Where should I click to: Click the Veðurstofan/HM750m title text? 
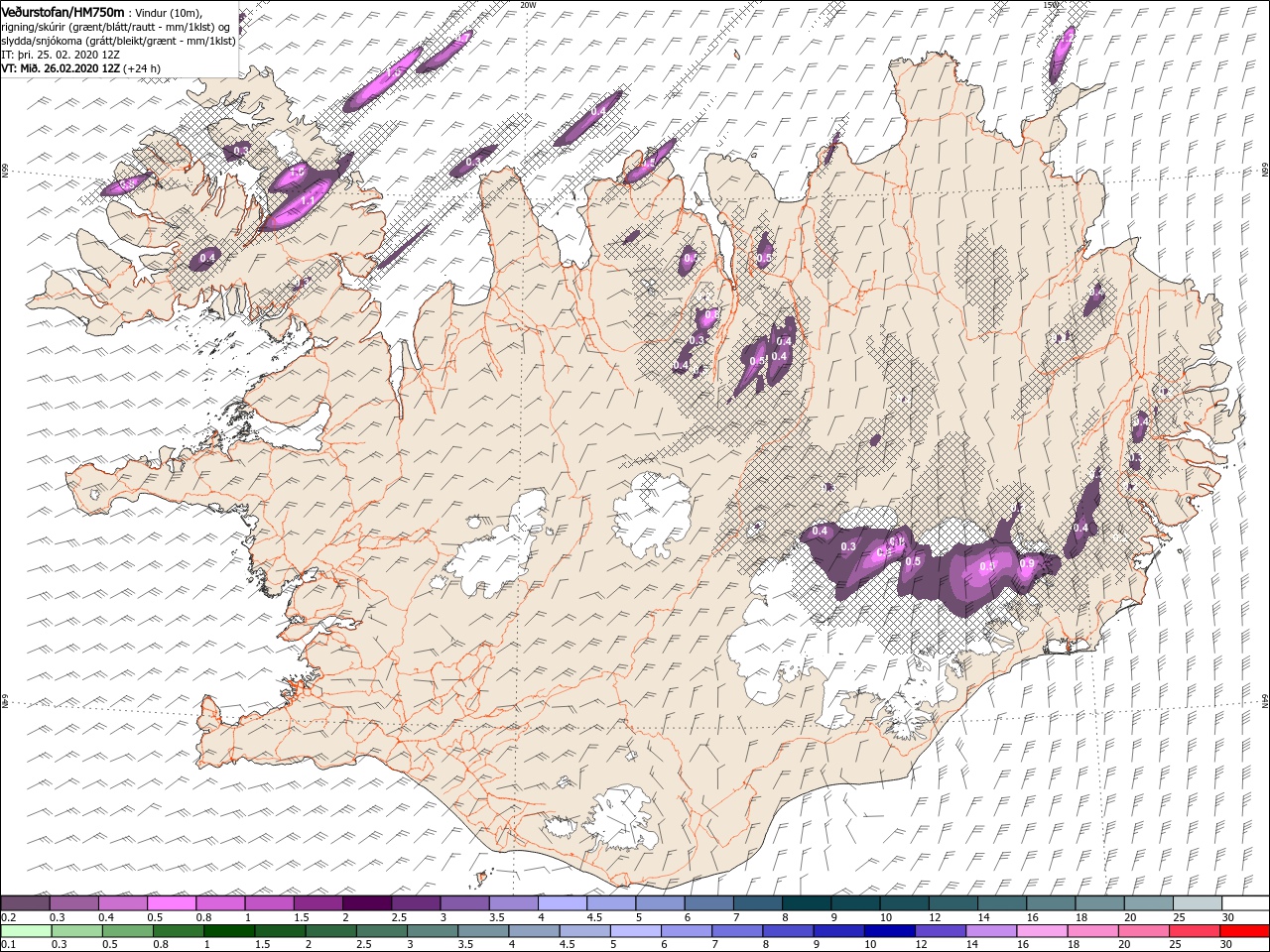63,11
